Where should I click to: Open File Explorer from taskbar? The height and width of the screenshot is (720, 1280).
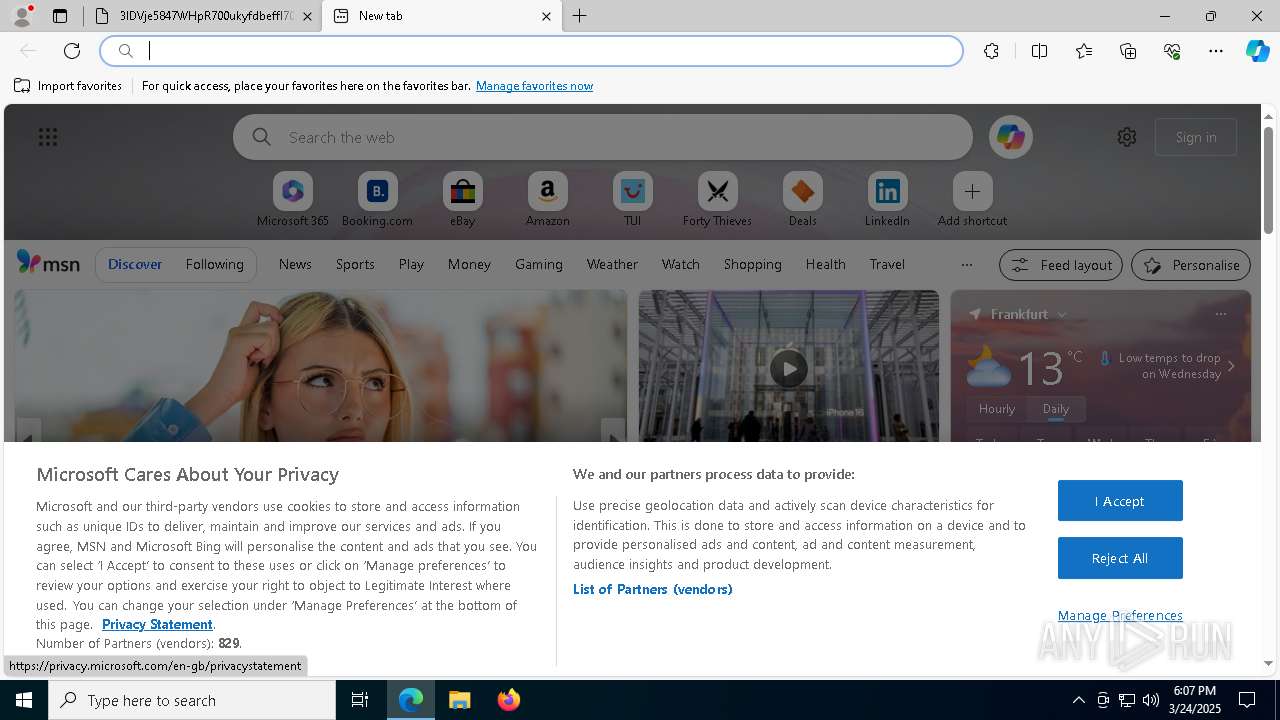(459, 700)
